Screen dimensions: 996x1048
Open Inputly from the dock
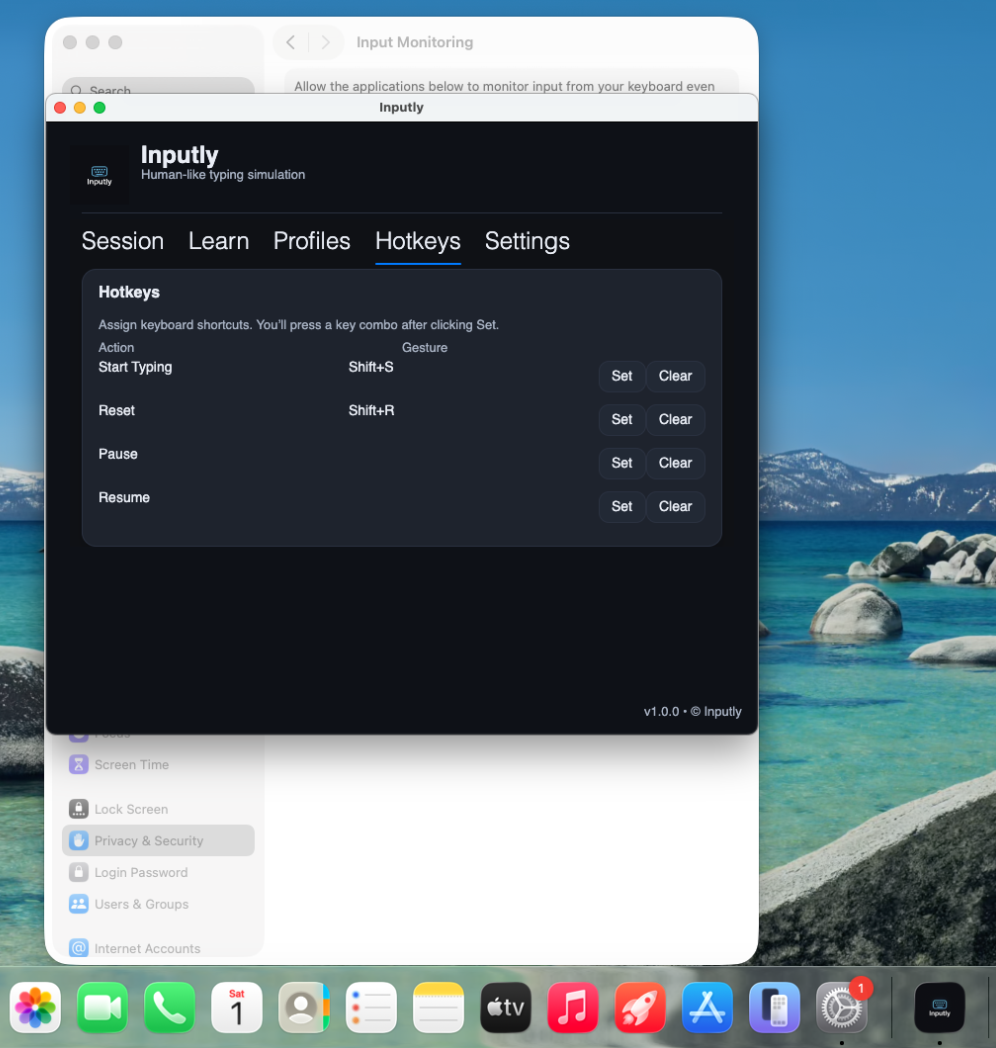coord(939,1006)
